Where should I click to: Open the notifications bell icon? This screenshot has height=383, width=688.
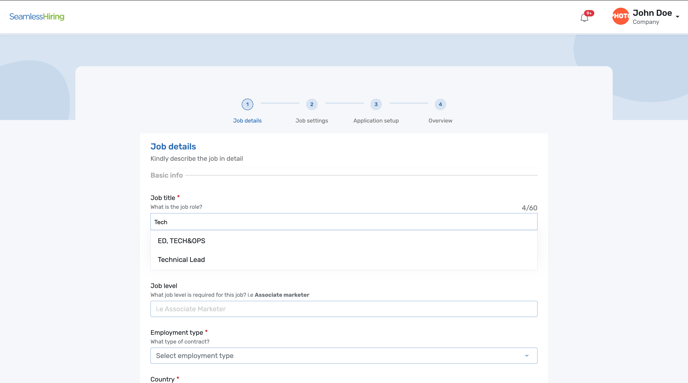(584, 18)
